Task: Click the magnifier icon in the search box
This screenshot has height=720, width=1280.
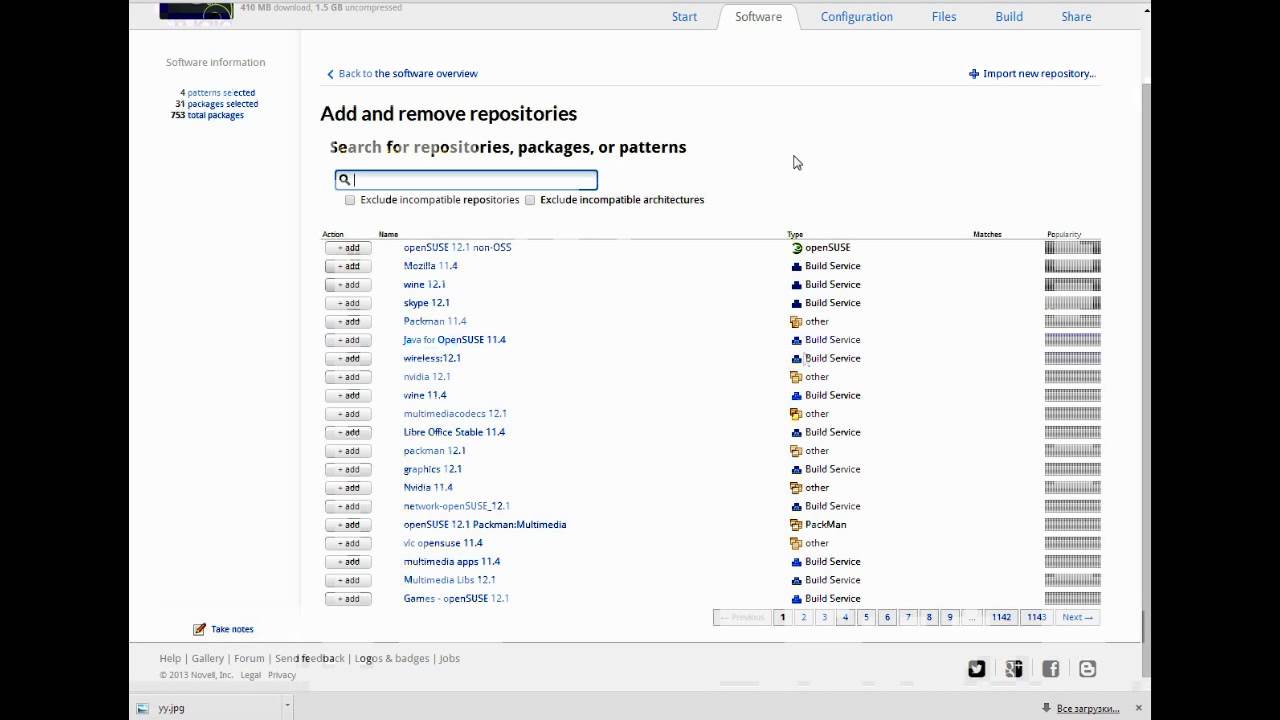Action: pyautogui.click(x=344, y=180)
